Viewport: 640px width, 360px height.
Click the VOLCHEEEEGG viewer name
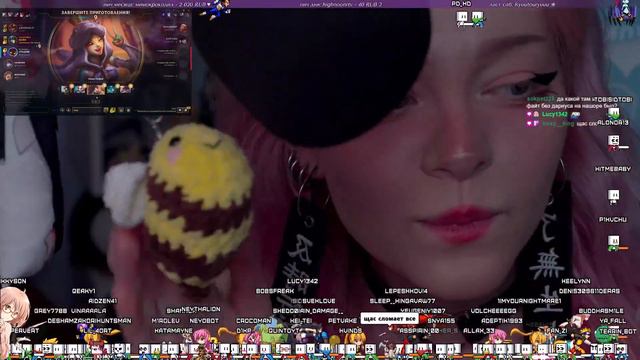click(x=493, y=311)
